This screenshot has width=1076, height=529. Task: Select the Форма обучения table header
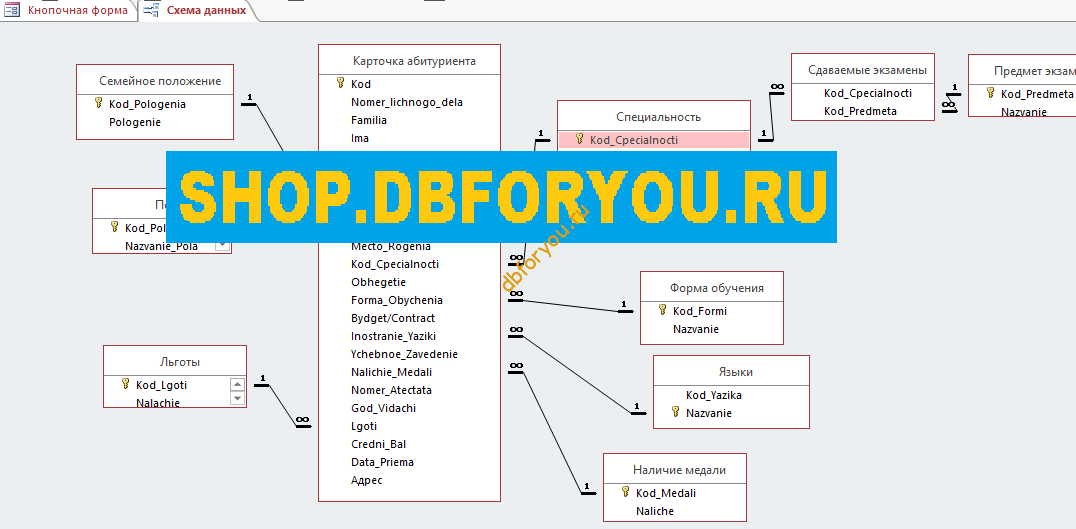[712, 287]
